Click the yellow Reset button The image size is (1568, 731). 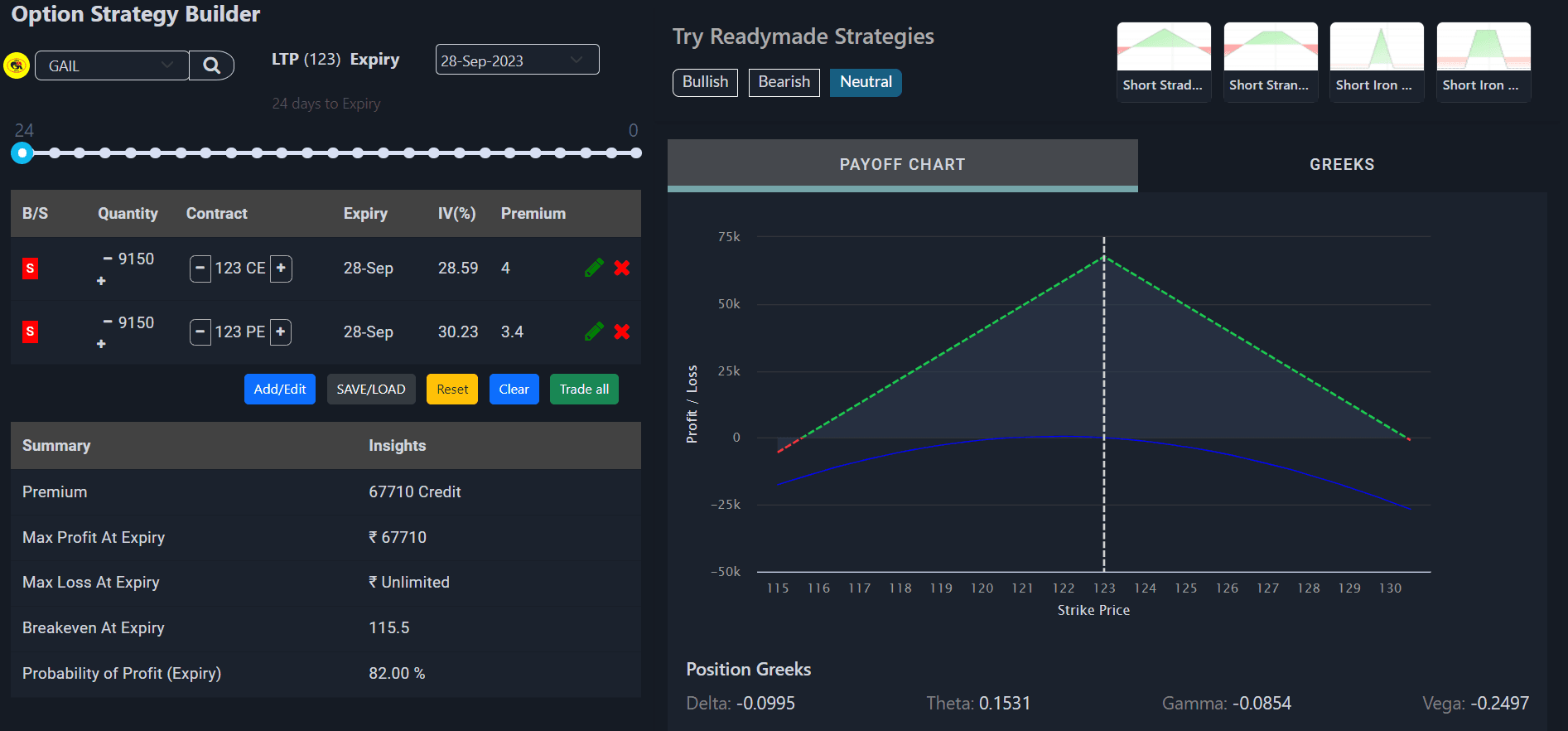tap(452, 390)
